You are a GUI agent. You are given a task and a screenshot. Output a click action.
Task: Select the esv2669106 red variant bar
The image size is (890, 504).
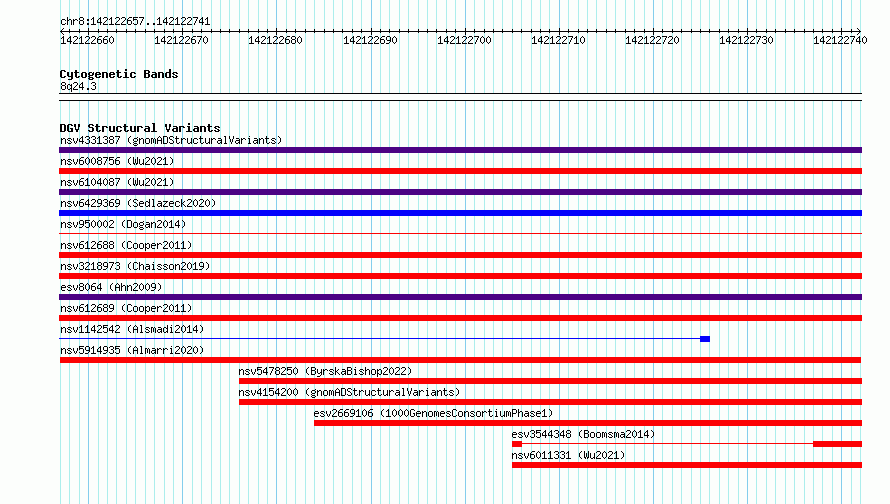tap(588, 423)
